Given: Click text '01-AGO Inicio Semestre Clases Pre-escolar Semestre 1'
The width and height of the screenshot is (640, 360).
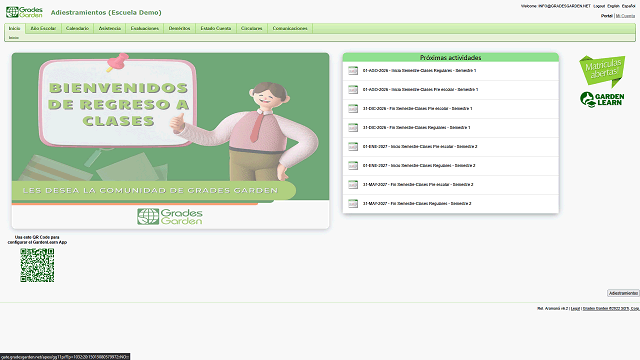Looking at the screenshot, I should [420, 90].
